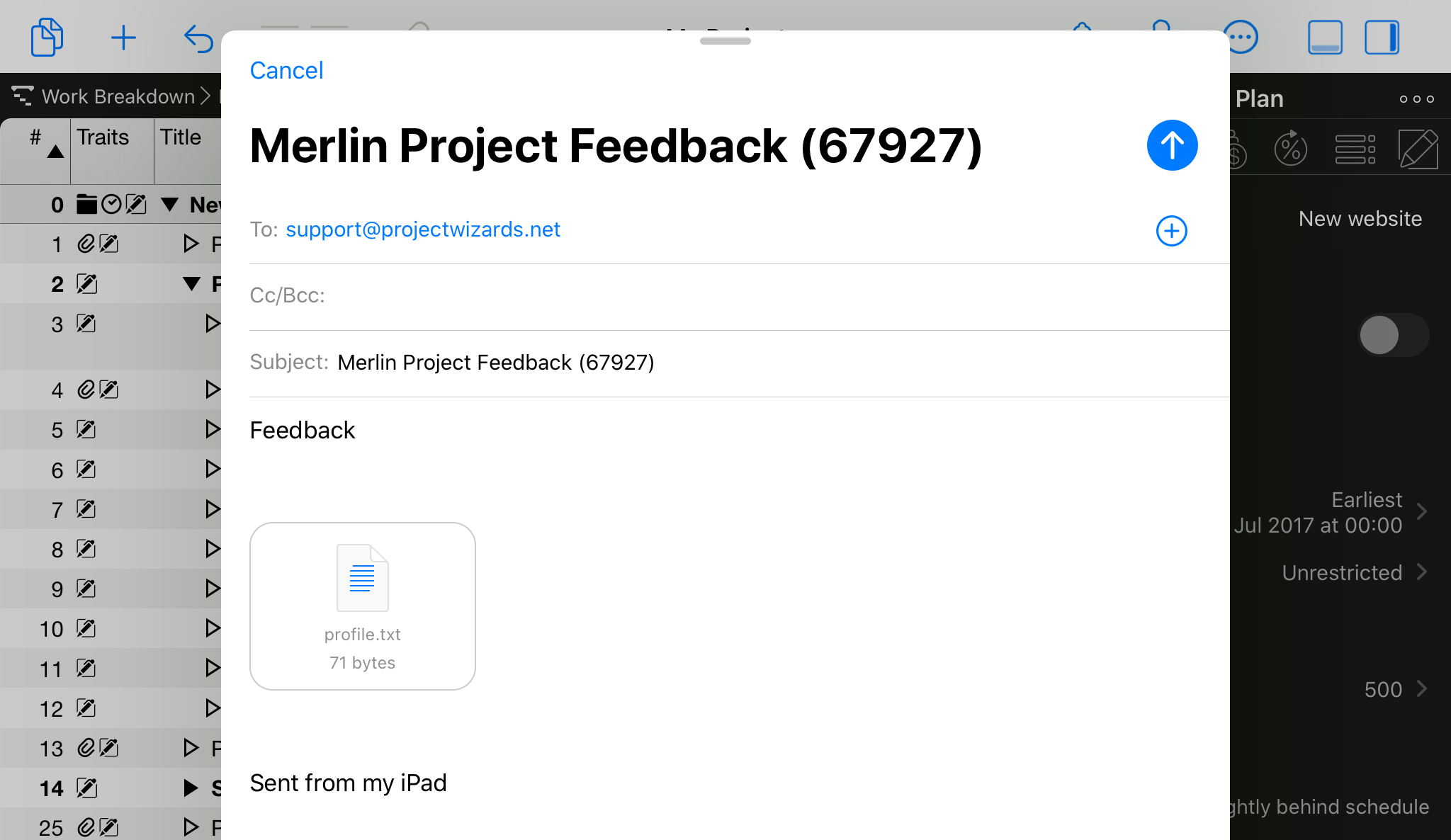Click the attachment paperclip icon in row 1
The width and height of the screenshot is (1451, 840).
click(86, 244)
